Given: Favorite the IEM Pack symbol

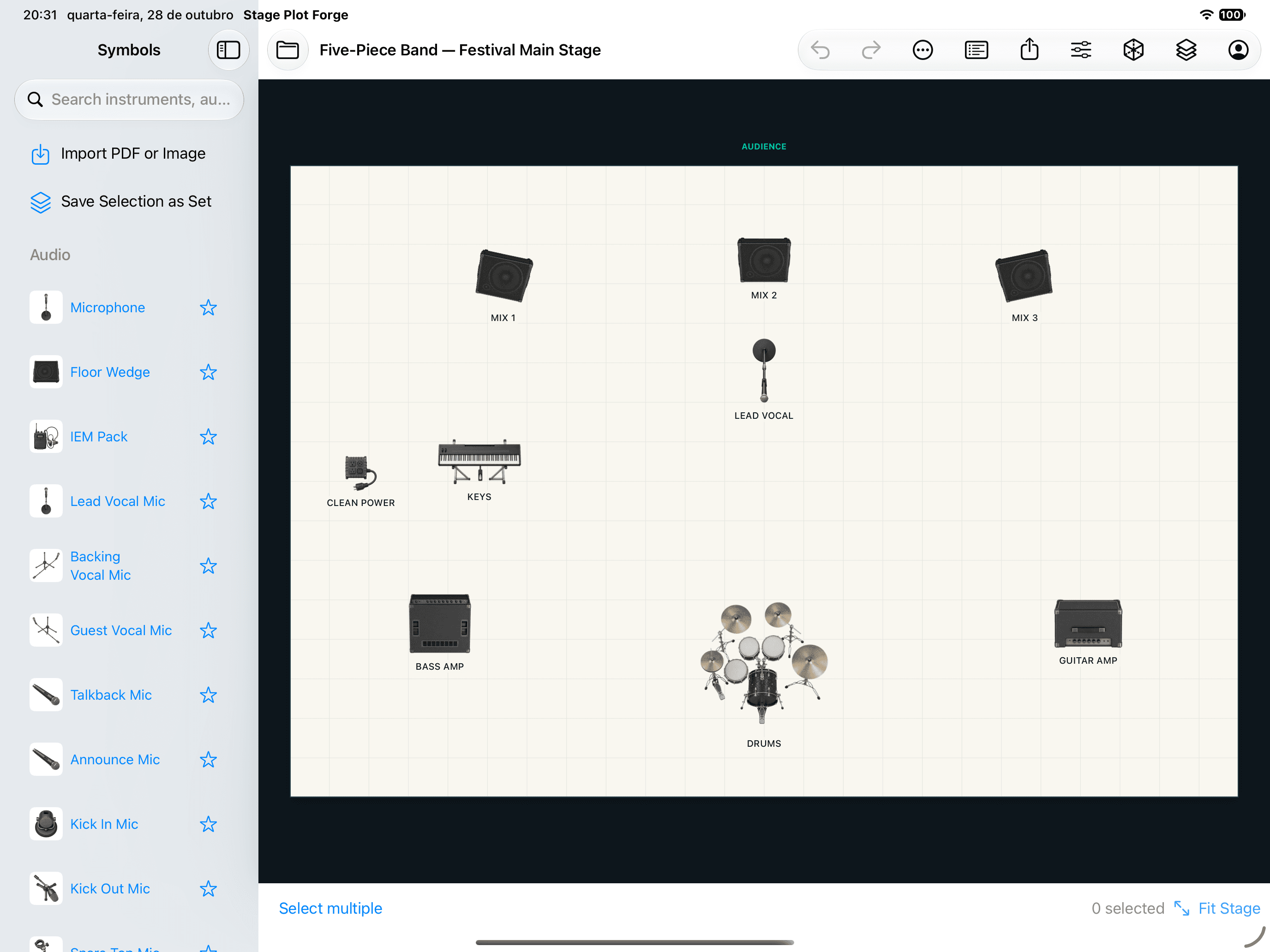Looking at the screenshot, I should [x=208, y=437].
